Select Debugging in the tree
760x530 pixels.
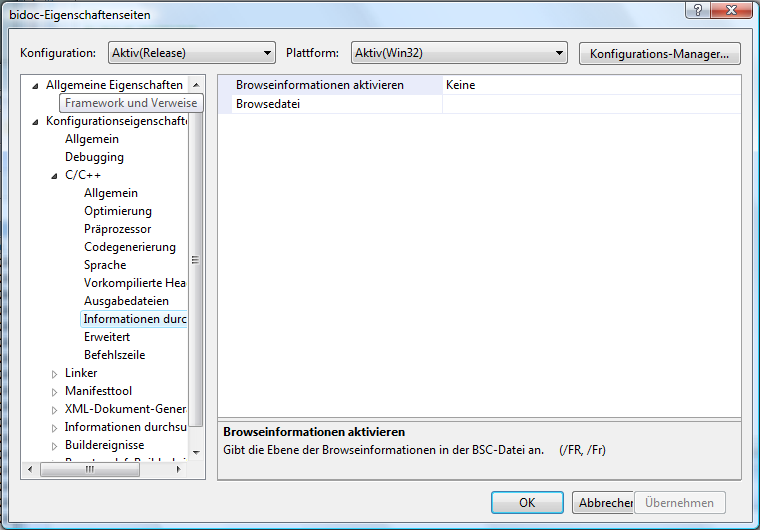click(x=94, y=157)
